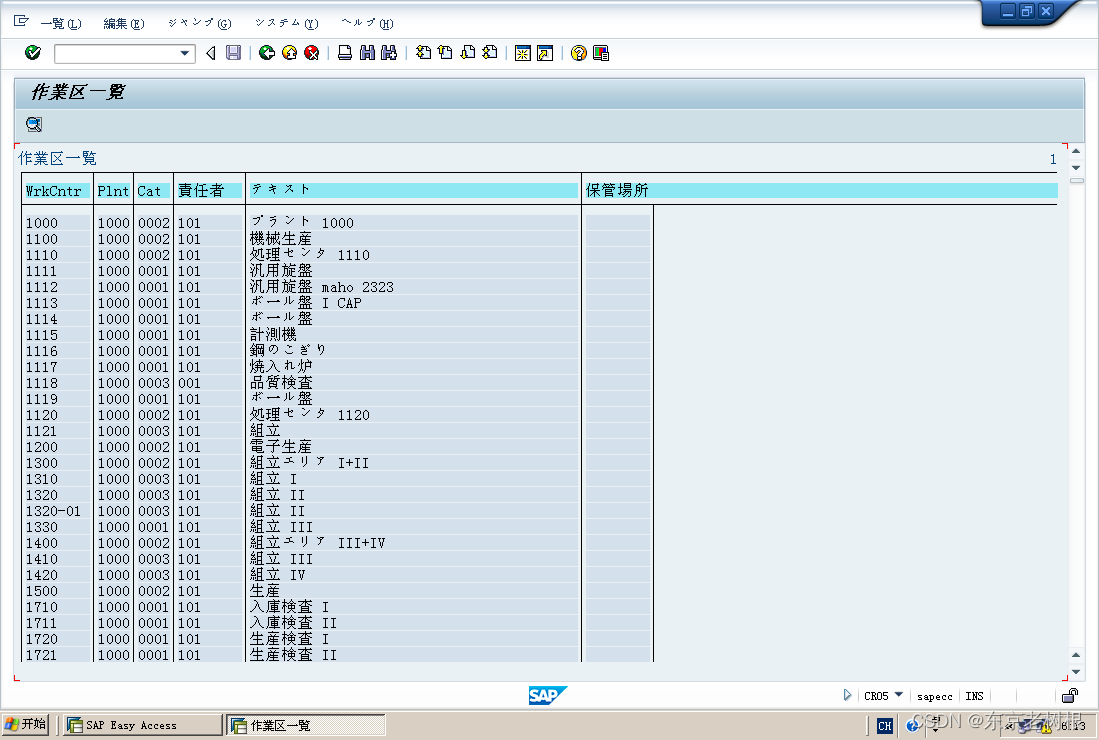The width and height of the screenshot is (1099, 740).
Task: Click the Enter green checkmark icon
Action: (32, 52)
